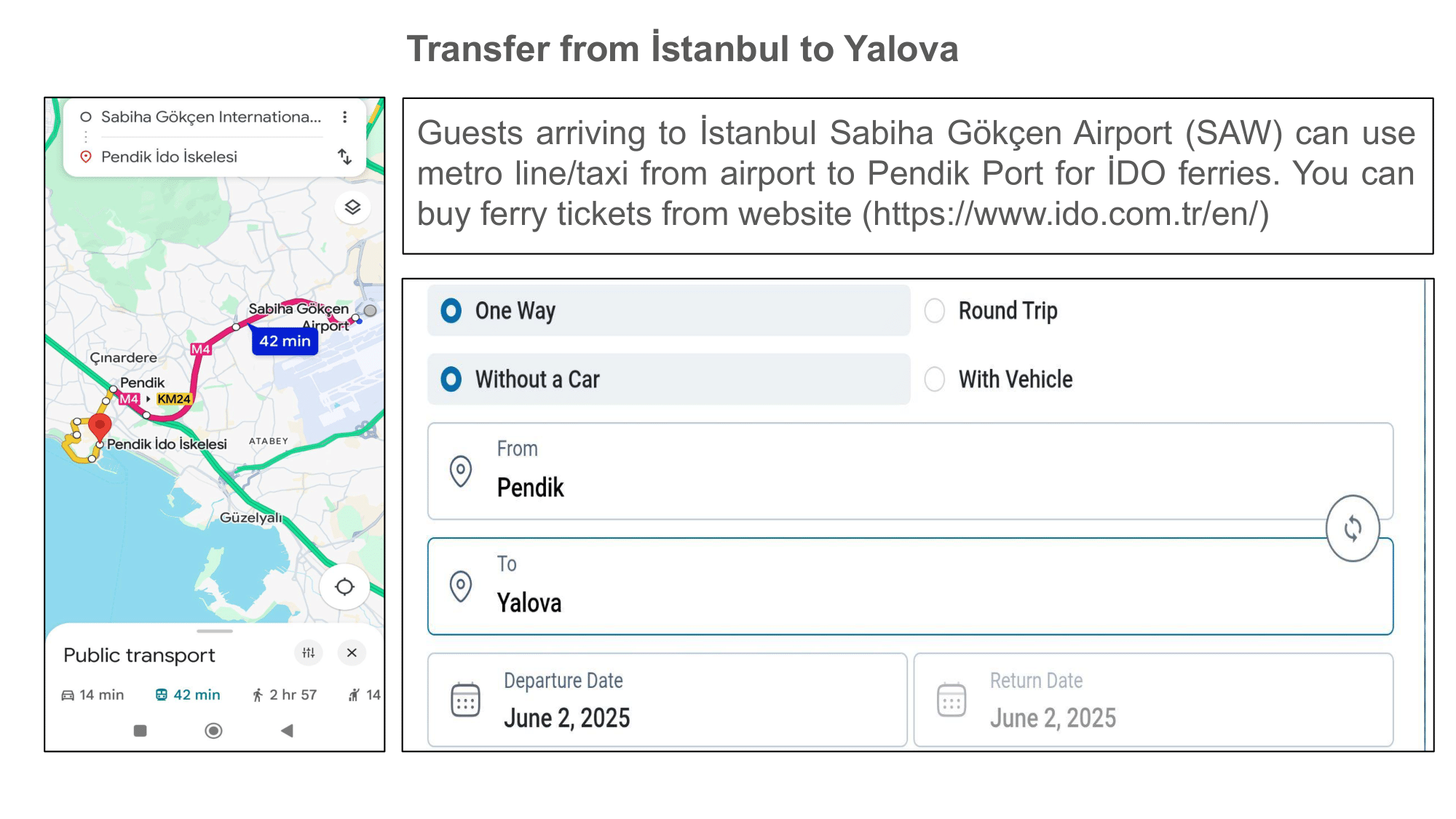Click the red Pendik İdo İskelesi map pin

click(100, 427)
